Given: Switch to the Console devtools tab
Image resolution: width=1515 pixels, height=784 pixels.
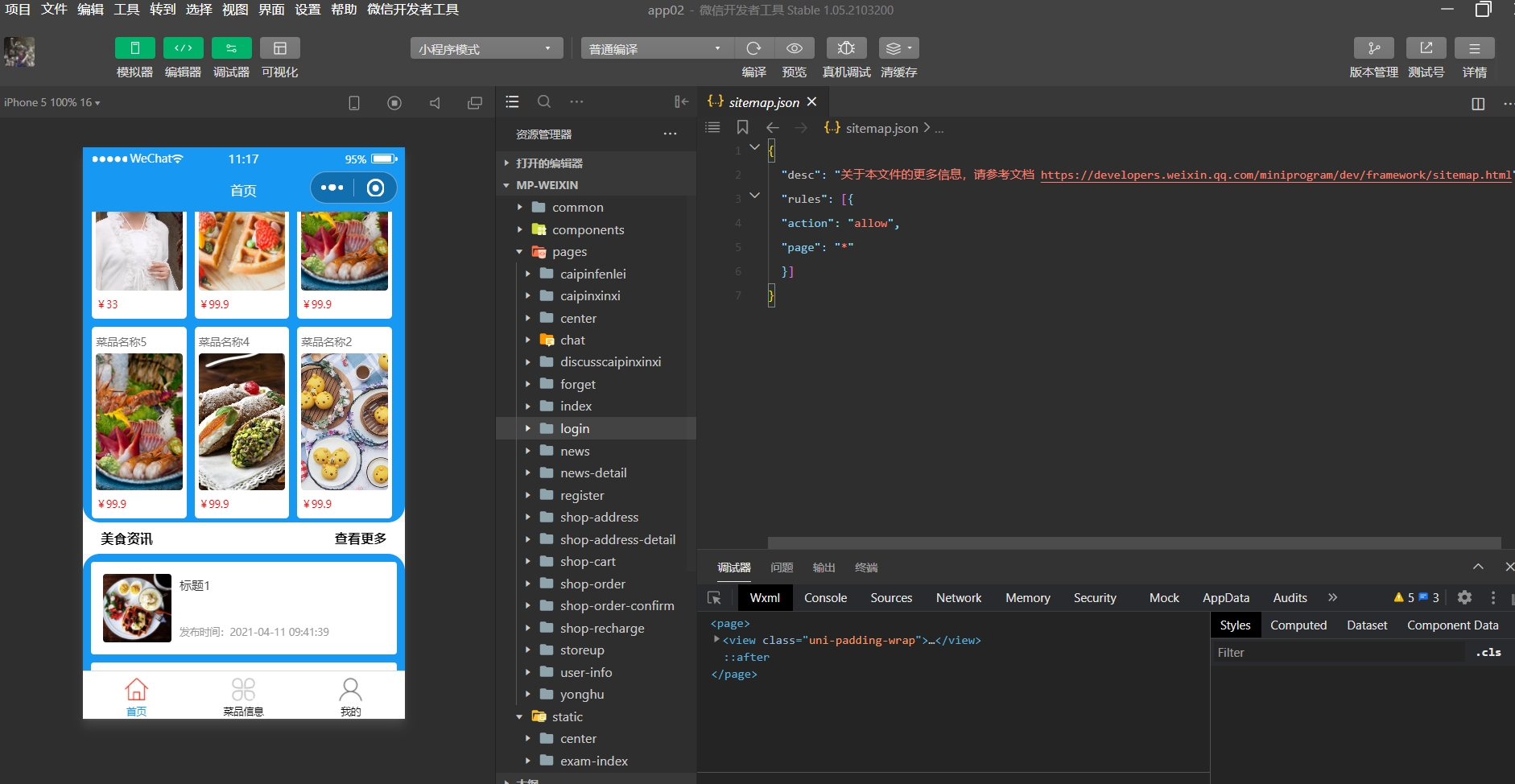Looking at the screenshot, I should (825, 598).
